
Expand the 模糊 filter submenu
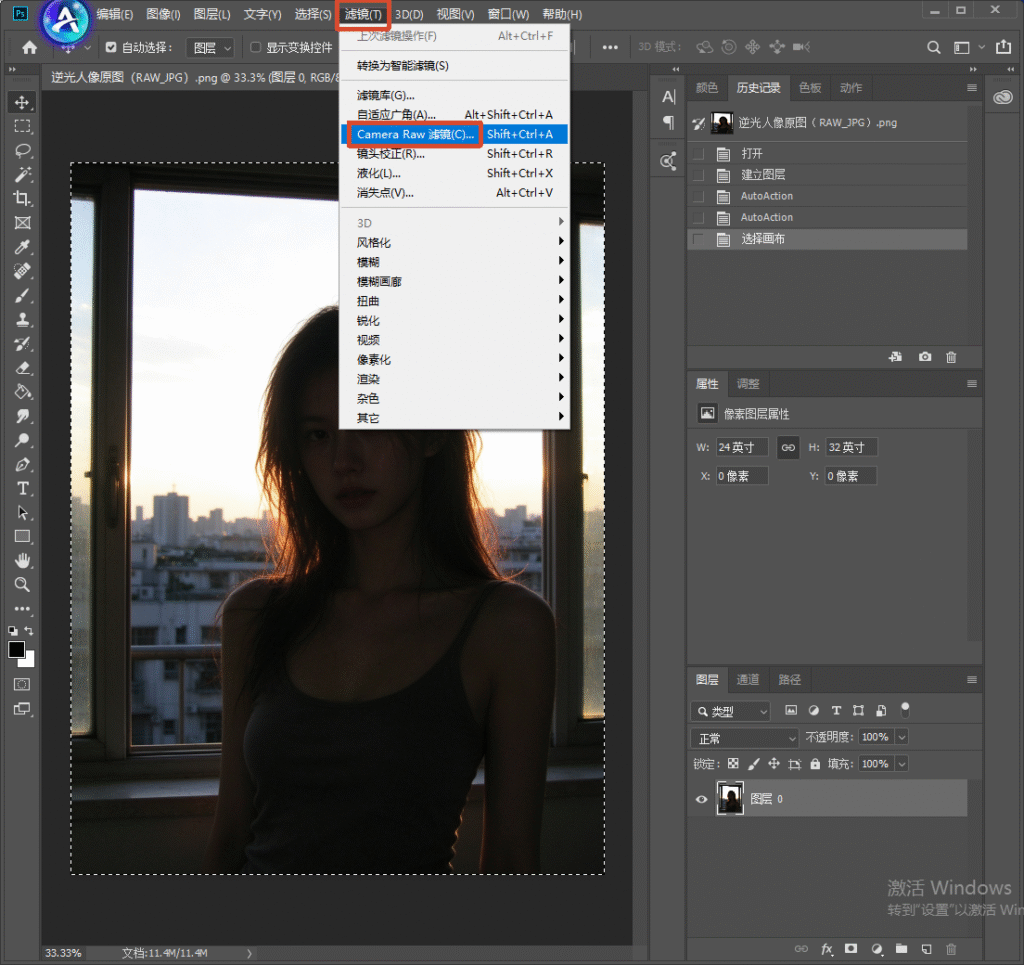pyautogui.click(x=455, y=262)
